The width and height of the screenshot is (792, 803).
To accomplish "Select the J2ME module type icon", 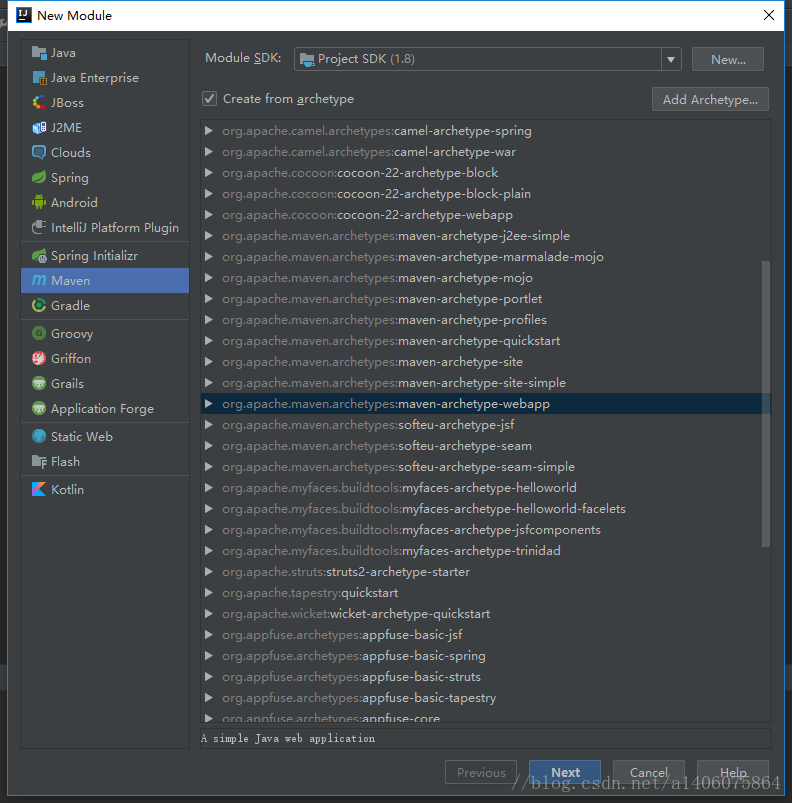I will [x=39, y=128].
